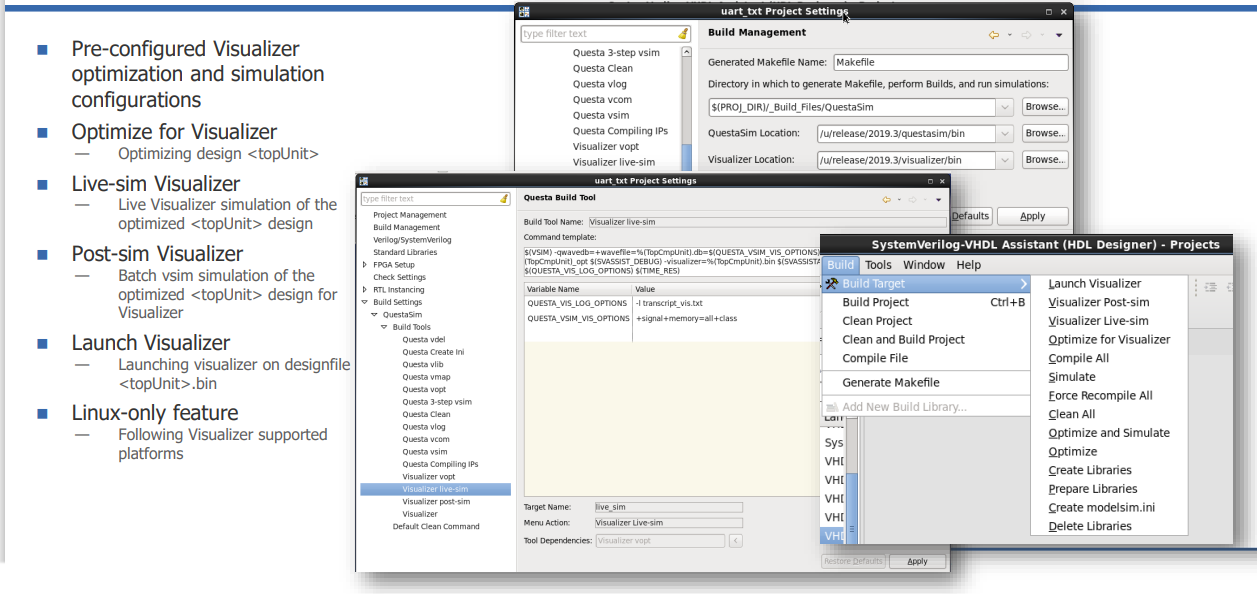Click the Menu Action field in the Questa Build Tool window
This screenshot has height=594, width=1257.
pyautogui.click(x=668, y=523)
